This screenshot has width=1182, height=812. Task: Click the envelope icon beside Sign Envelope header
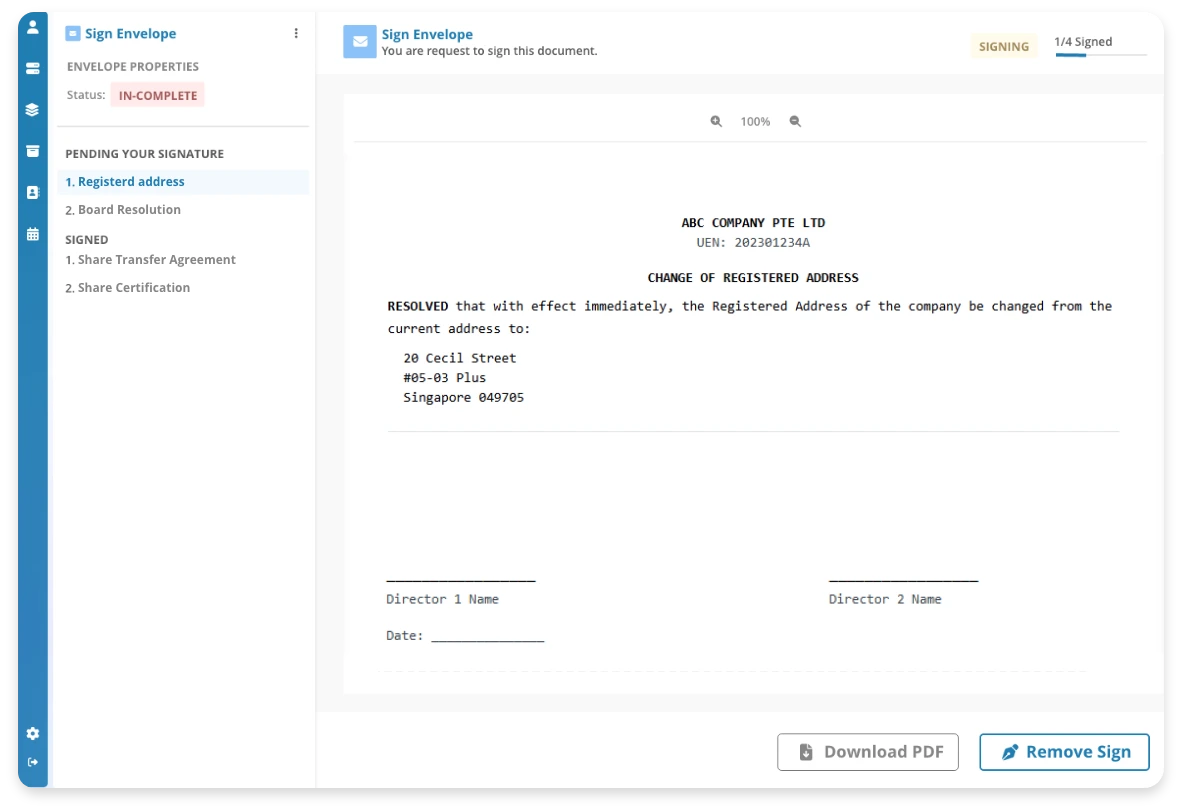click(360, 41)
